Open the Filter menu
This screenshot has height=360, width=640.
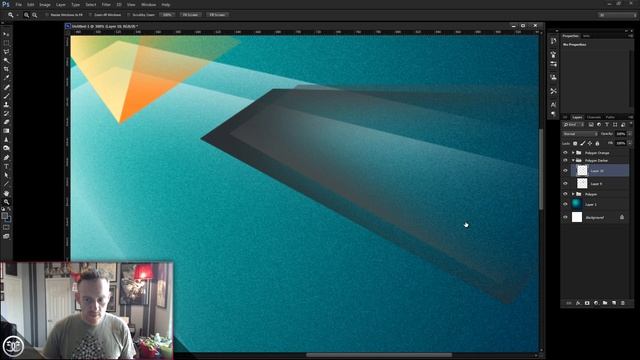[106, 4]
